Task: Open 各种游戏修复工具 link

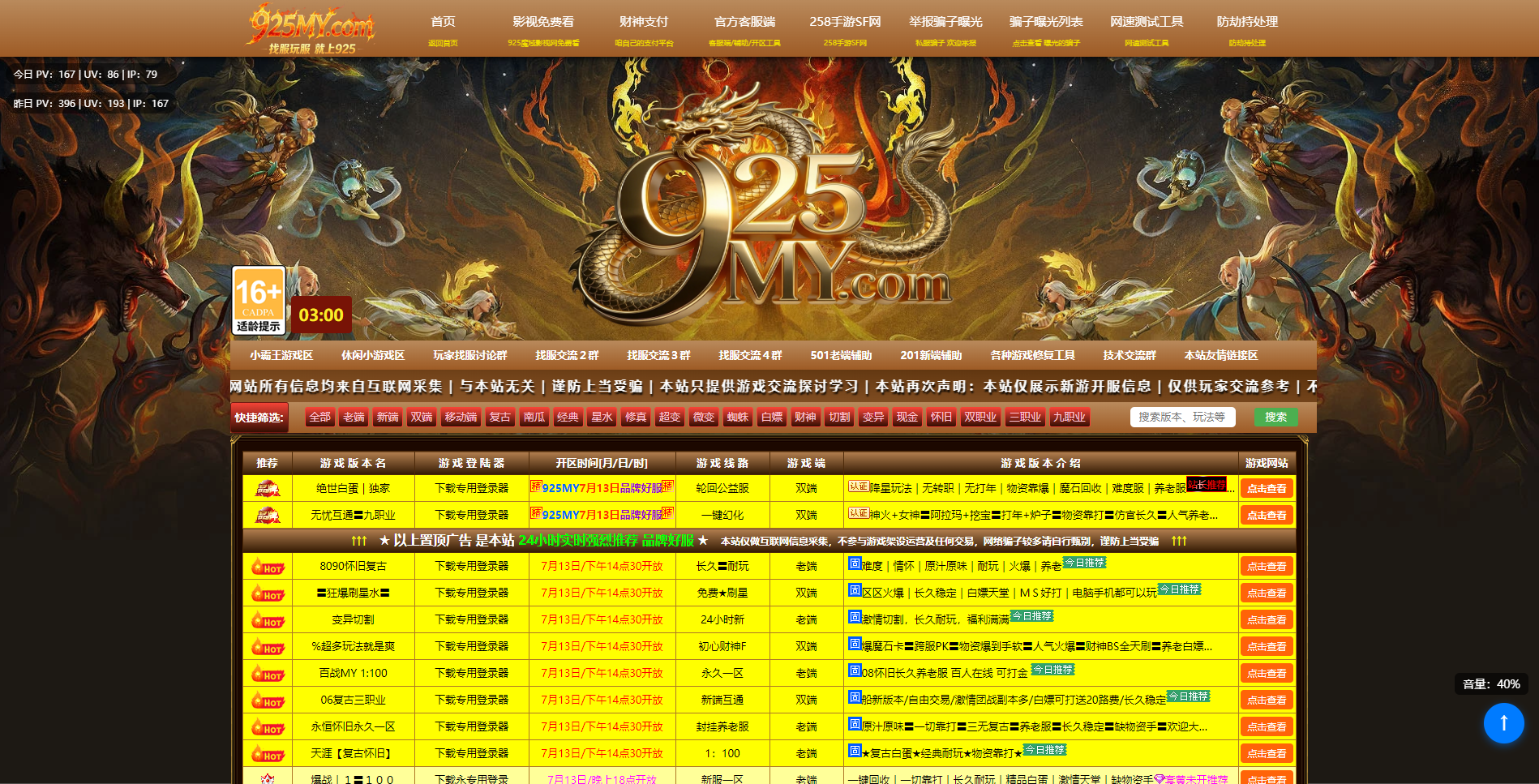Action: click(1032, 355)
